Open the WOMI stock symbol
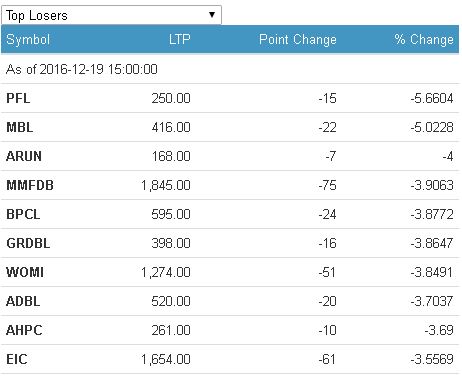462x382 pixels. point(25,272)
